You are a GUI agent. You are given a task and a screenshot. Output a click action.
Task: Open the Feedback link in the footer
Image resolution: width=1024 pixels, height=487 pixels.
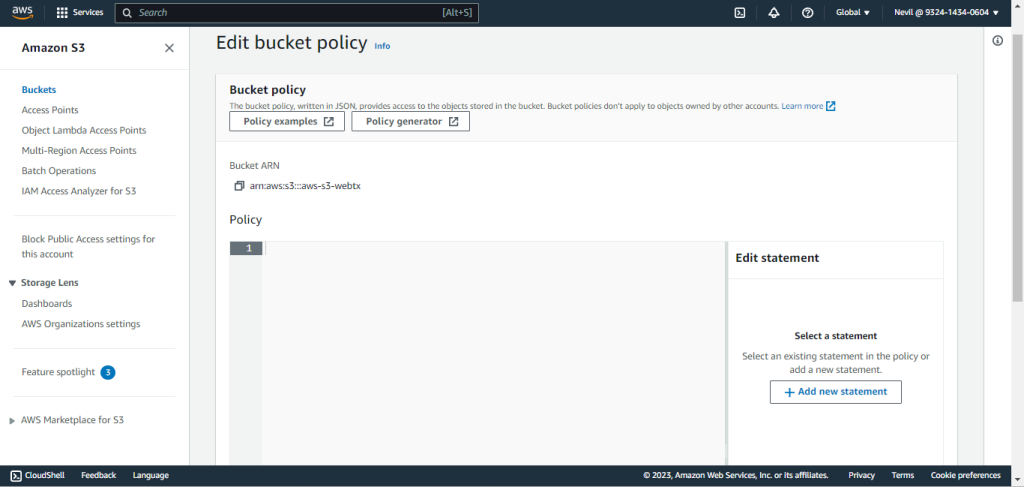(x=99, y=475)
